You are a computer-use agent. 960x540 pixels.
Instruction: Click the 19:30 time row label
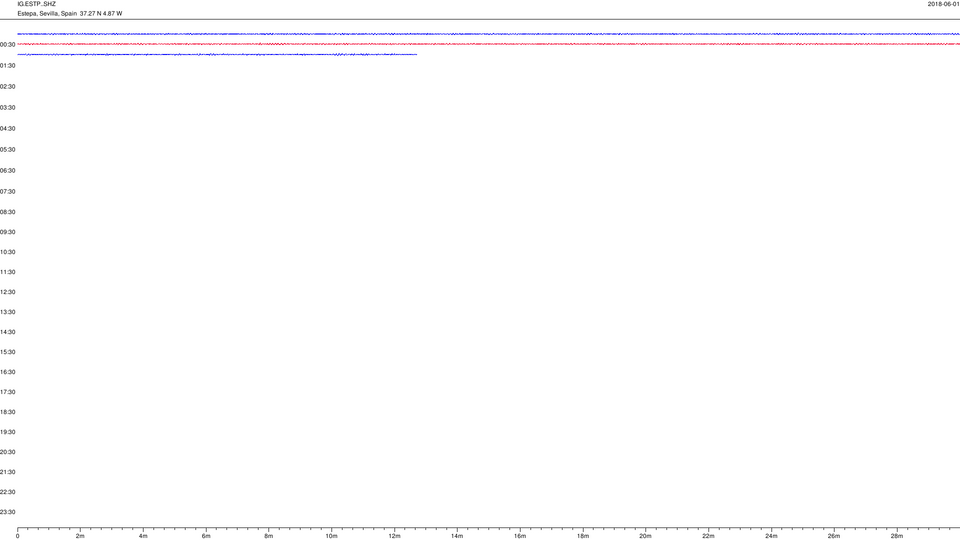(7, 432)
